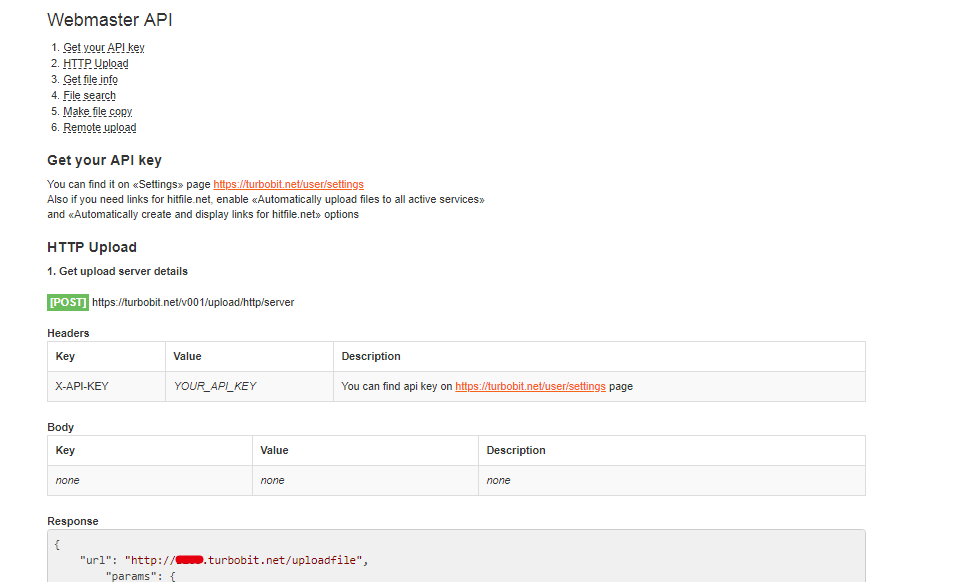Select the upload server endpoint URL text
Screen dimensions: 953x582
(x=193, y=303)
